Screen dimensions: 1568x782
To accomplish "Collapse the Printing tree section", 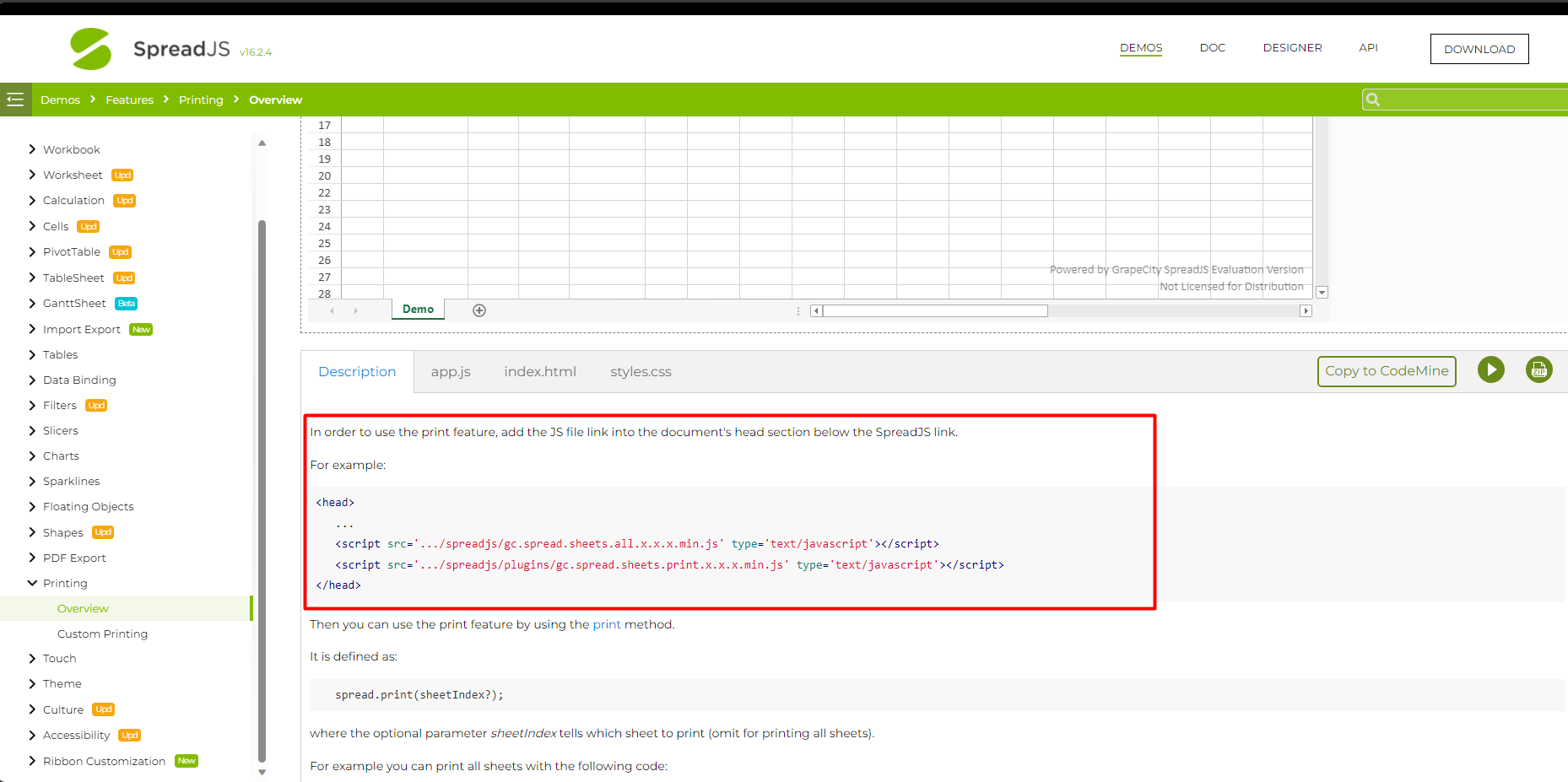I will coord(32,583).
